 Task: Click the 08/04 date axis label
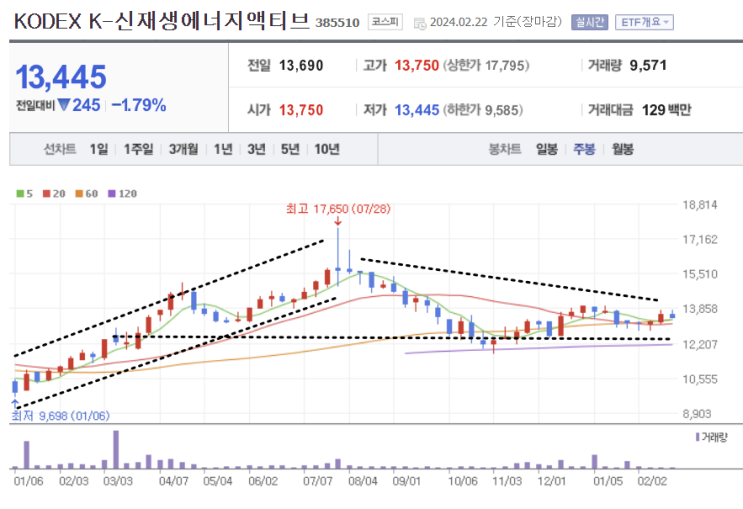tap(363, 482)
